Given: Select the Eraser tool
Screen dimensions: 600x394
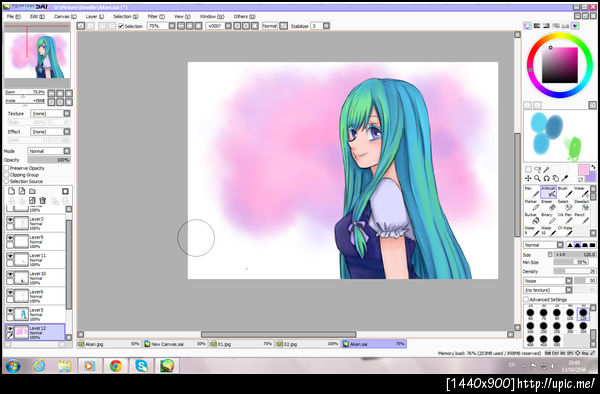Looking at the screenshot, I should click(x=548, y=205).
